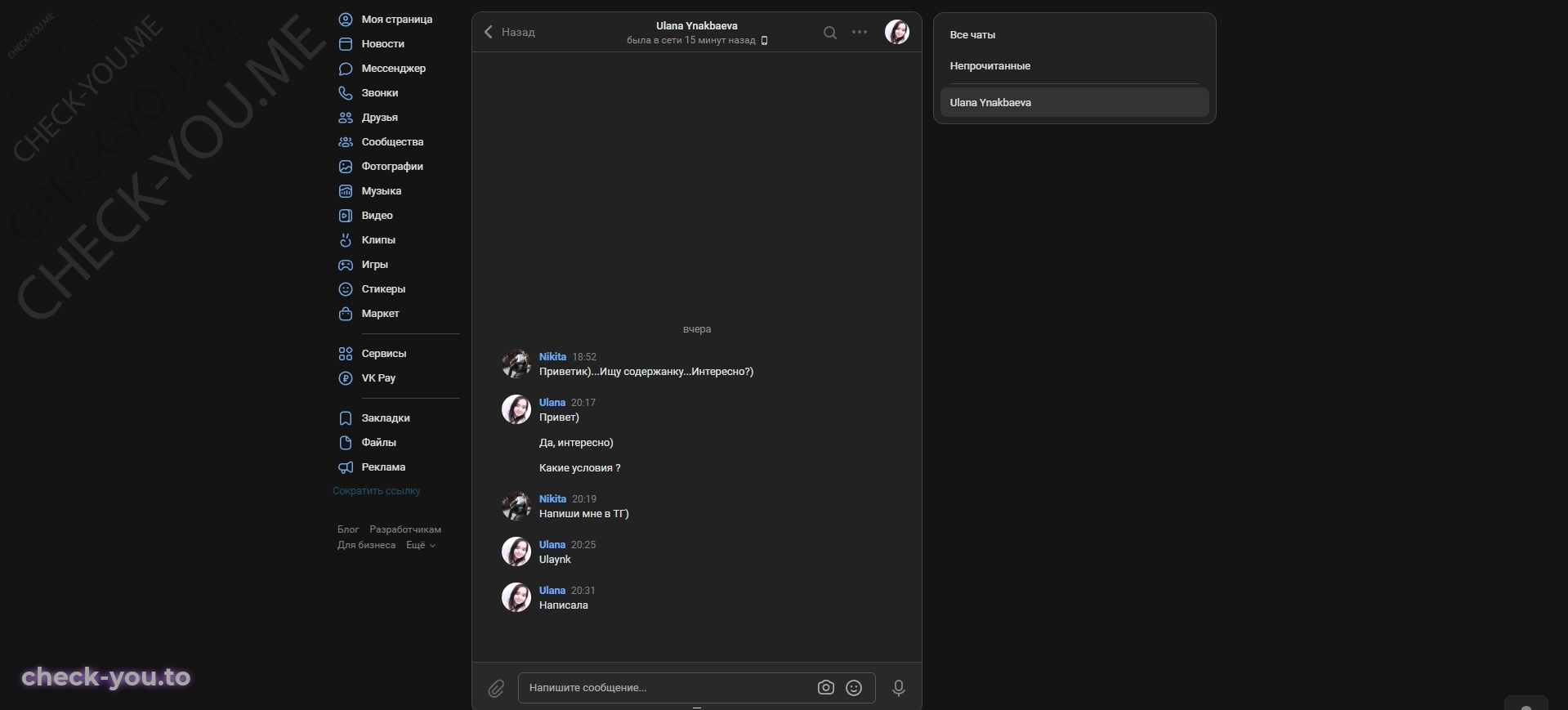The width and height of the screenshot is (1568, 710).
Task: Select the Все чаты filter
Action: click(1074, 35)
